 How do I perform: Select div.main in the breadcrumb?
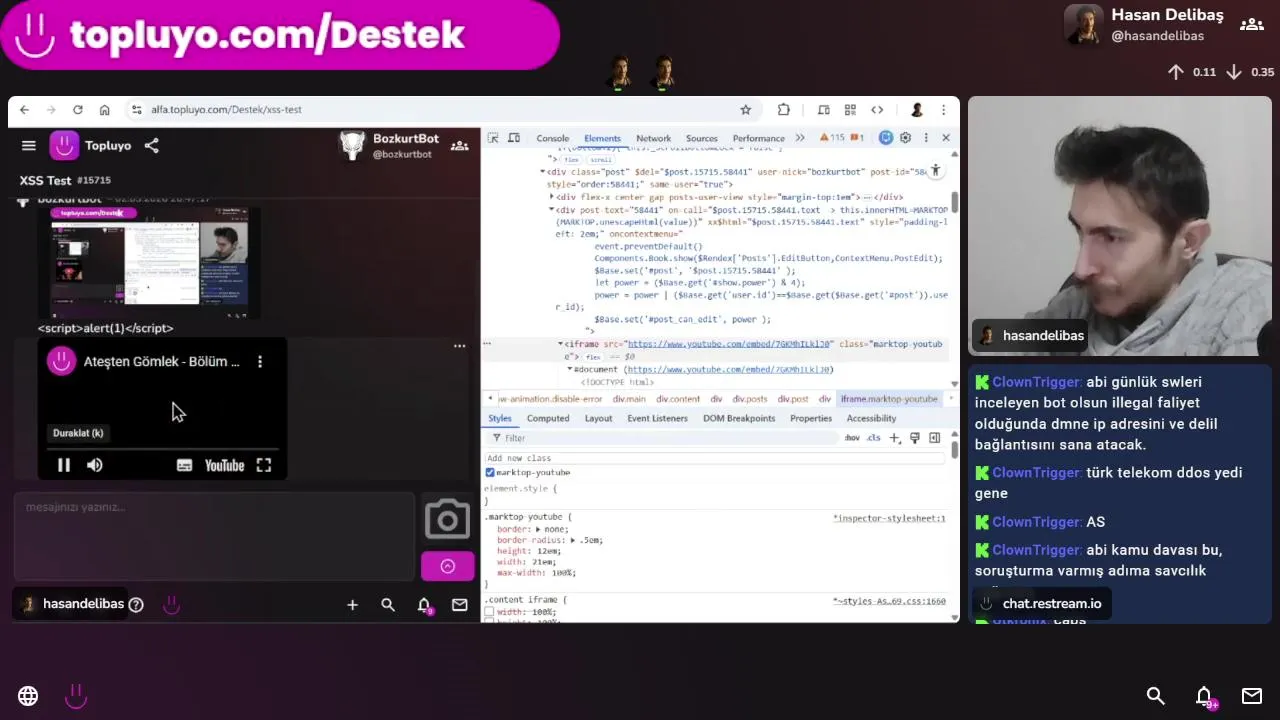(629, 399)
